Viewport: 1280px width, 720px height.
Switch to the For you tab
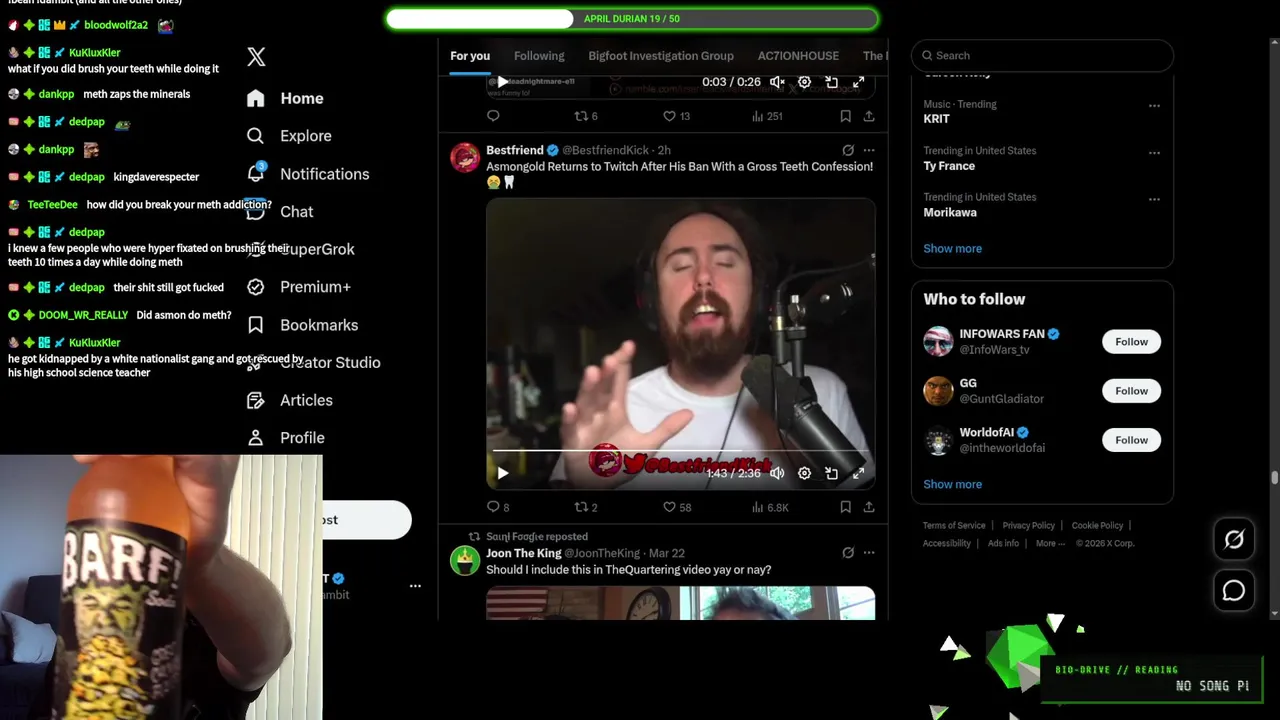coord(470,56)
